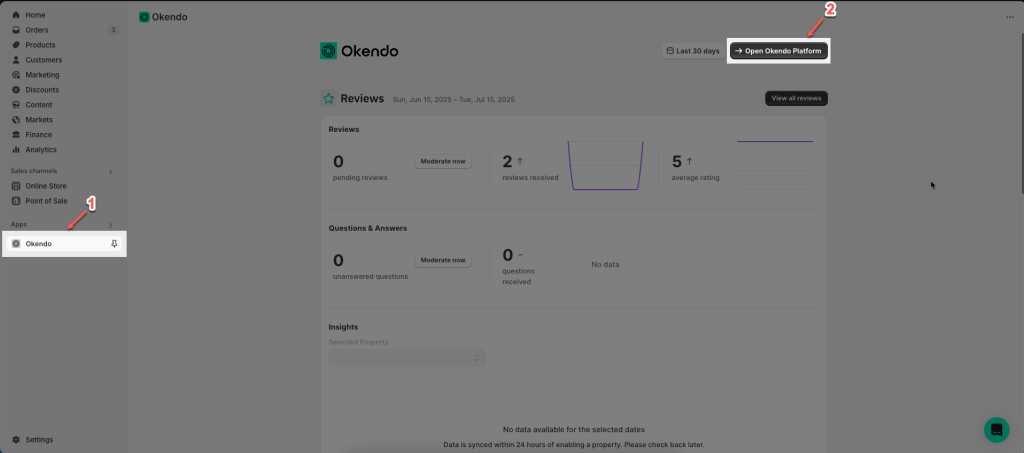Click Finance text in the sidebar
The image size is (1024, 453).
39,134
